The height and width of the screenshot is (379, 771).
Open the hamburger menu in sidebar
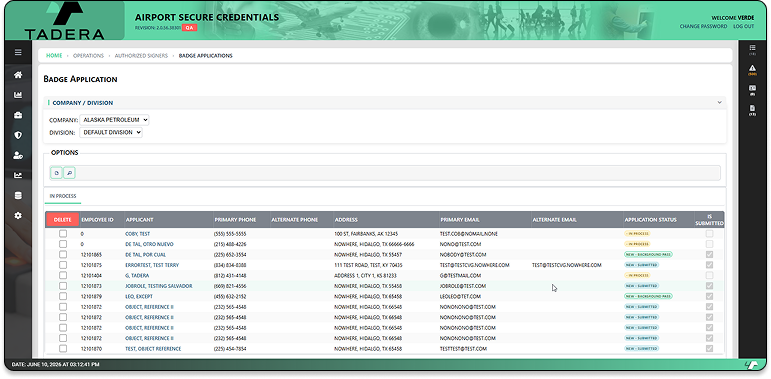18,52
